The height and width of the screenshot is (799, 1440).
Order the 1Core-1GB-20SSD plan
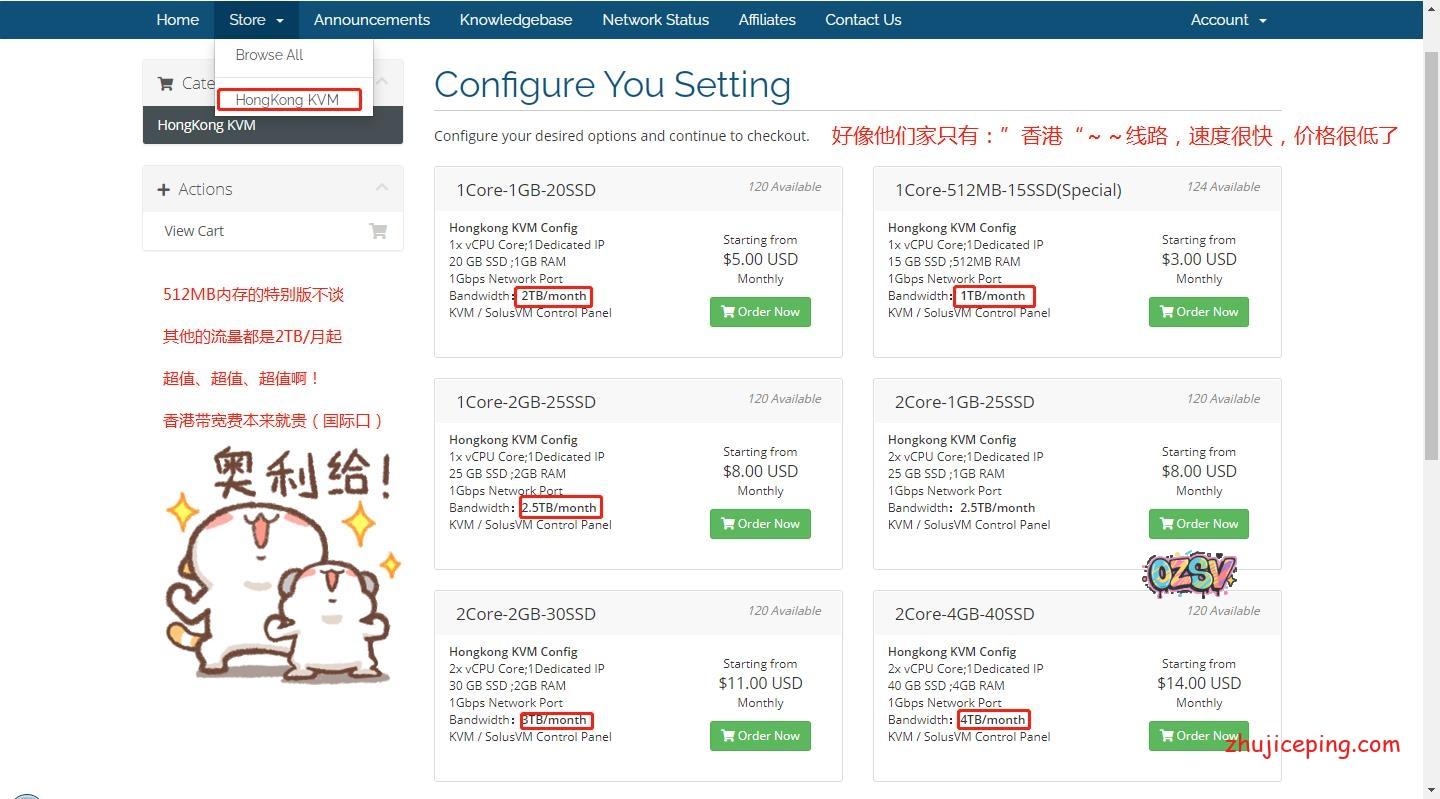pyautogui.click(x=760, y=312)
